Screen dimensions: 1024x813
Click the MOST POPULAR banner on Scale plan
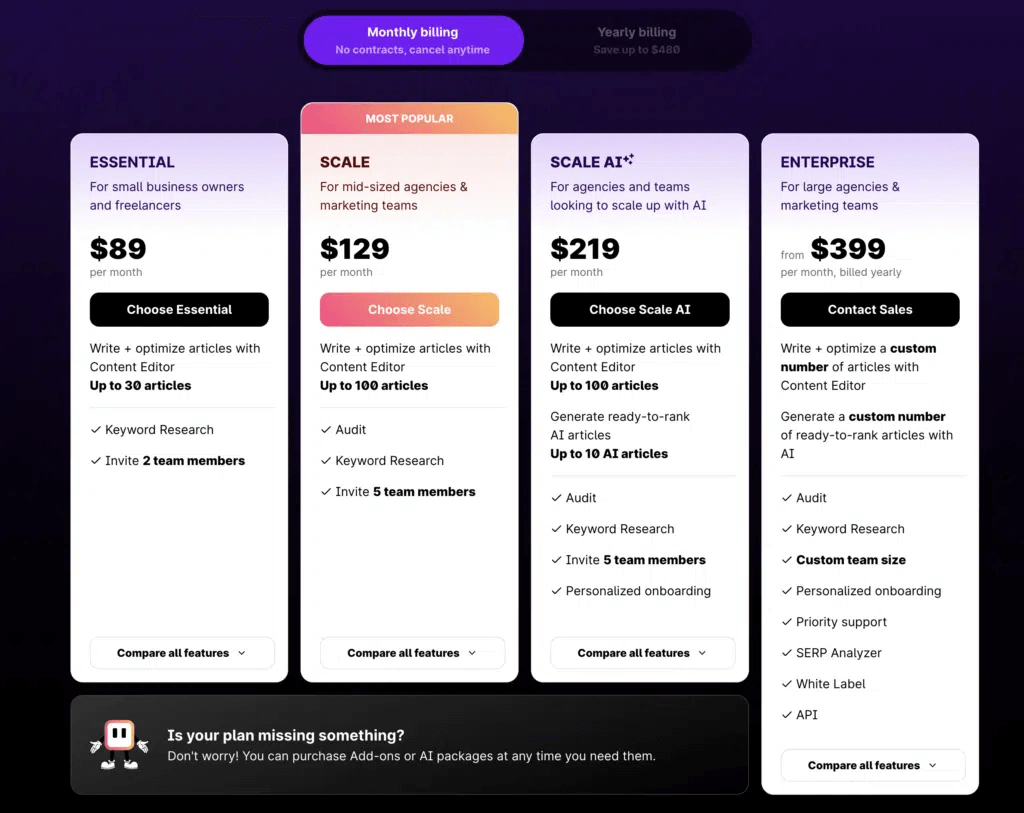click(409, 118)
